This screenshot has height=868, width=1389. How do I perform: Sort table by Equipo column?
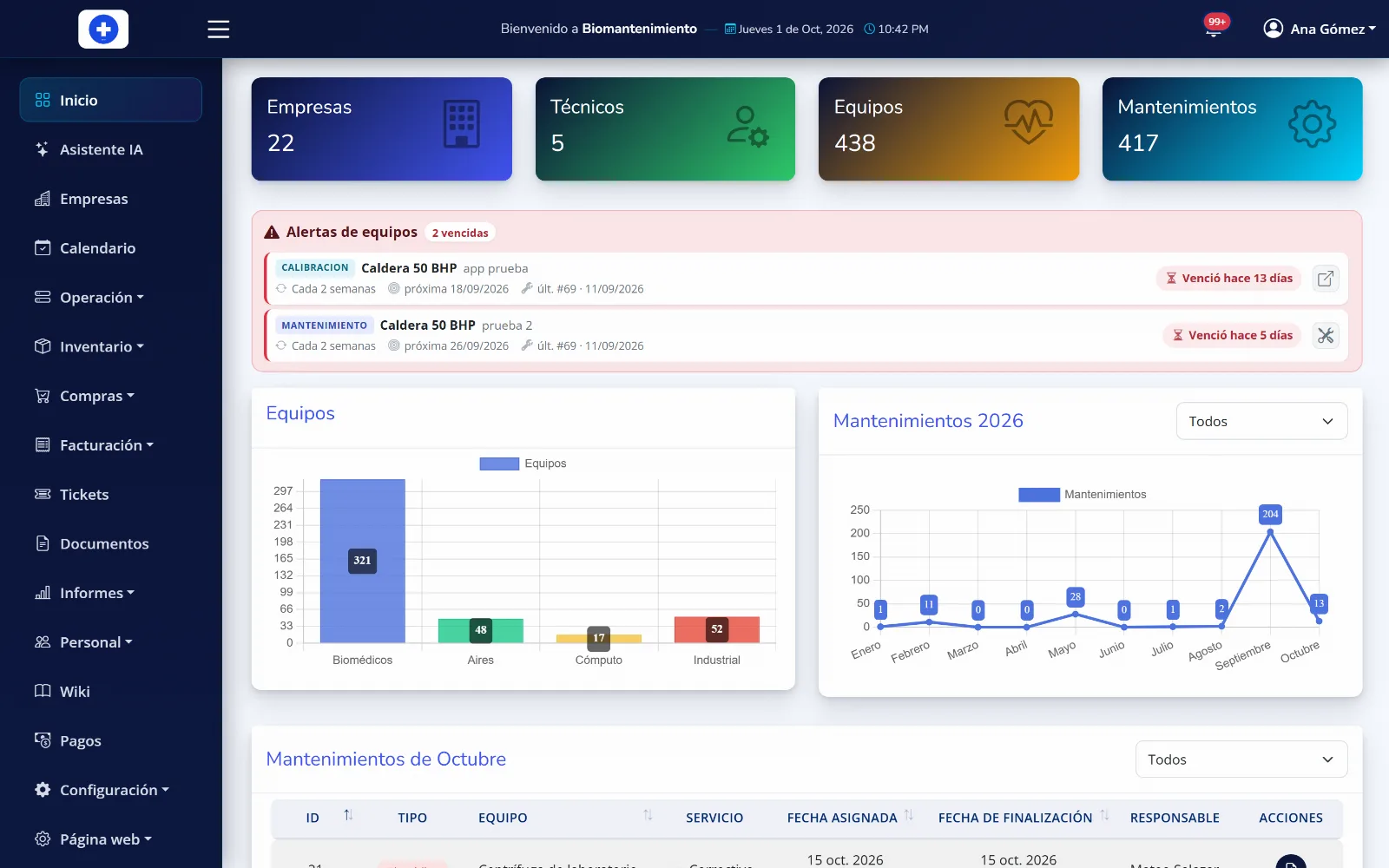(x=648, y=815)
